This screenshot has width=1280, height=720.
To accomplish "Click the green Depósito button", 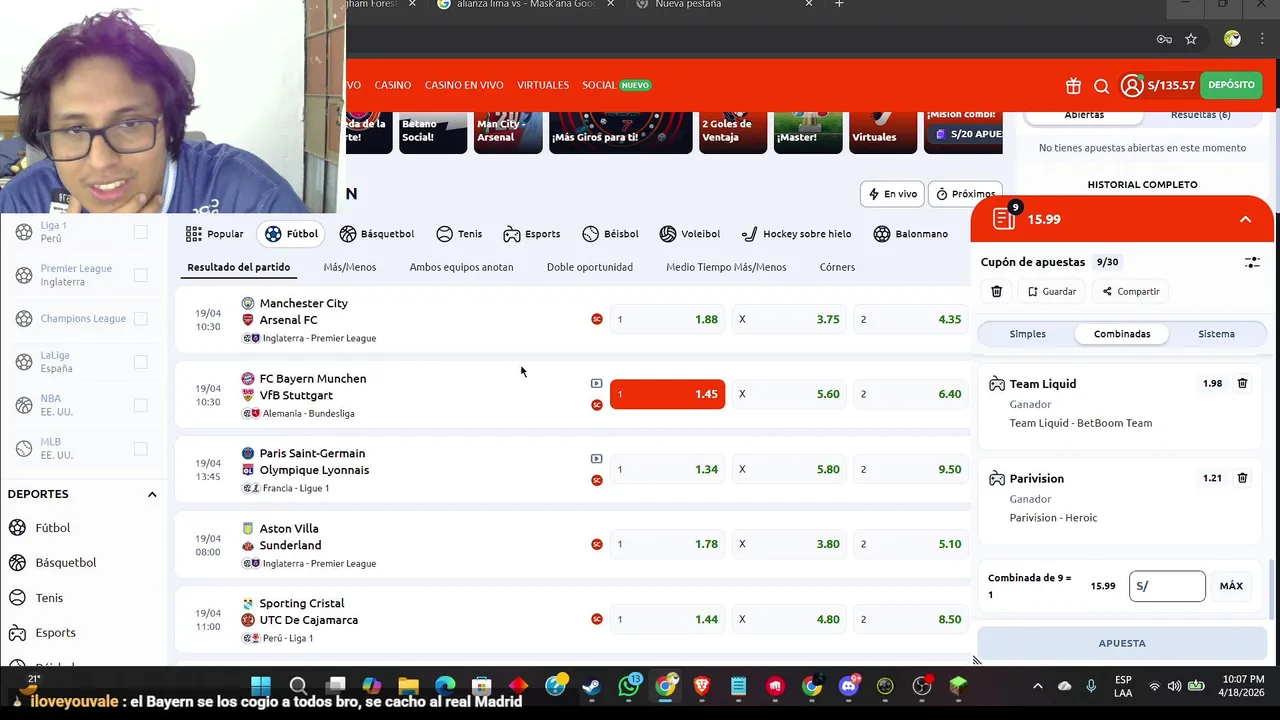I will 1231,85.
